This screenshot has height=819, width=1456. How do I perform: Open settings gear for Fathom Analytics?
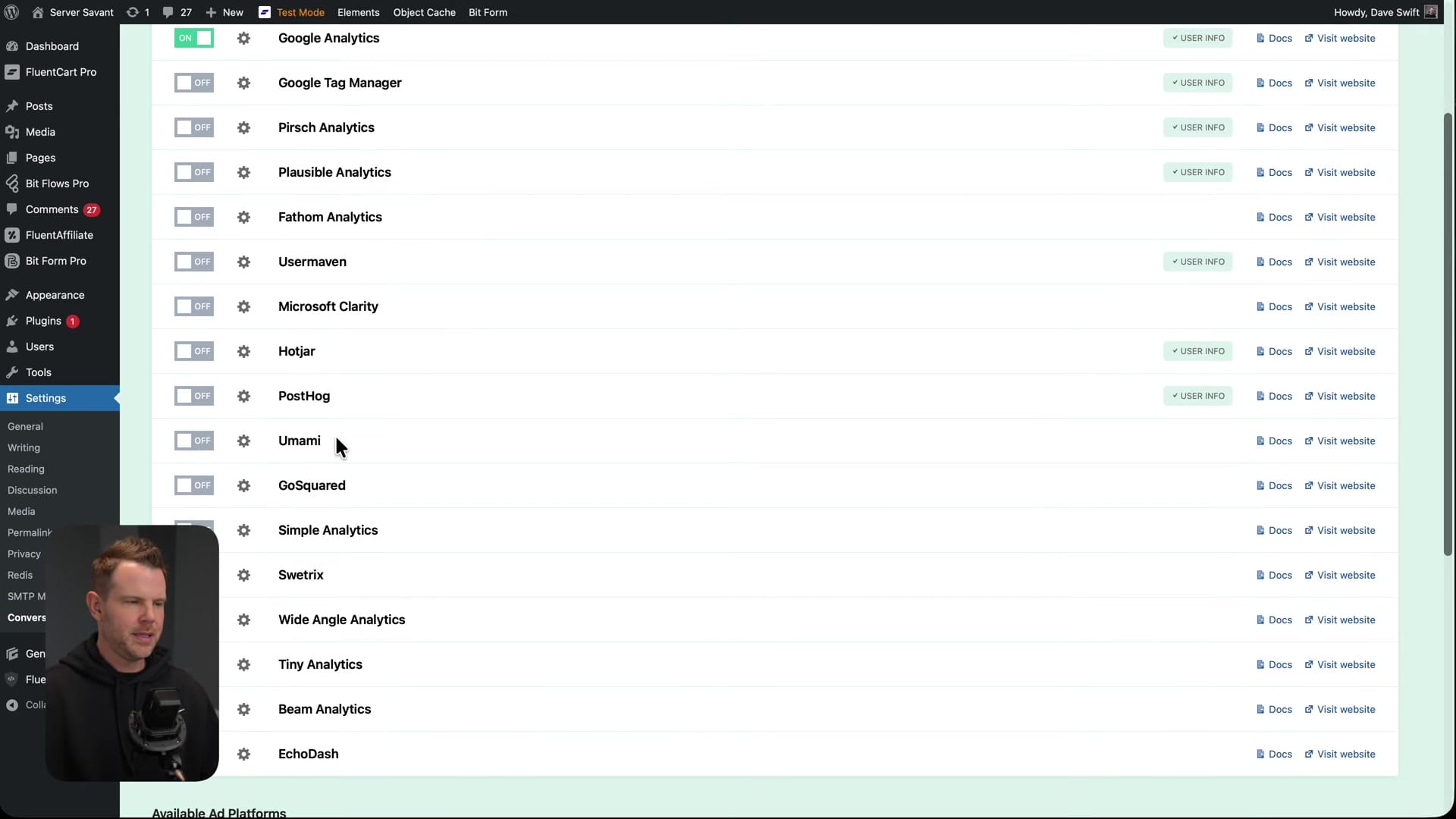[243, 217]
